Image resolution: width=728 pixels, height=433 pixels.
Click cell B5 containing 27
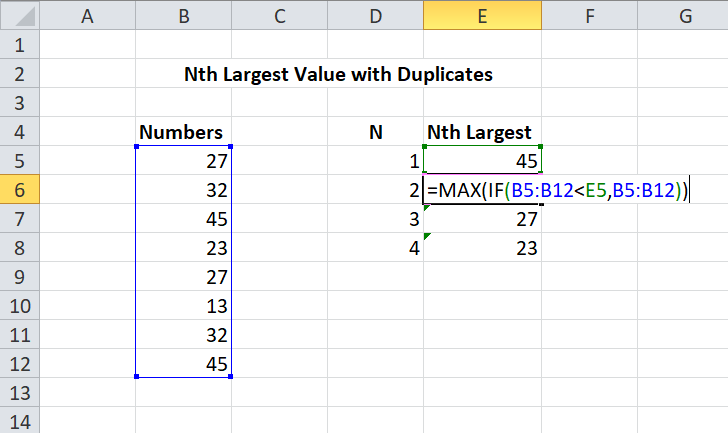coord(184,161)
